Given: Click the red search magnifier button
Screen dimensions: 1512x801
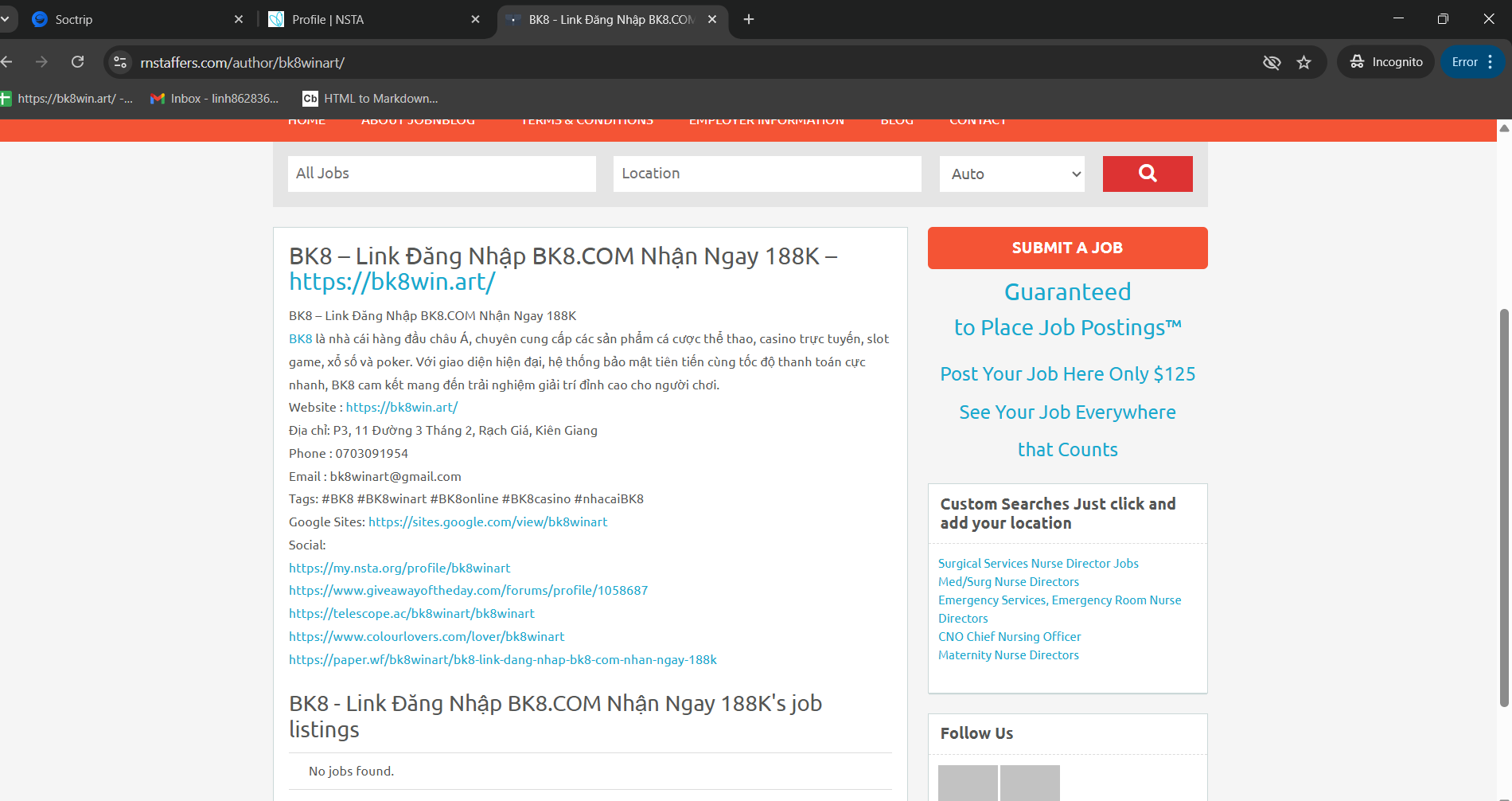Looking at the screenshot, I should [x=1147, y=174].
